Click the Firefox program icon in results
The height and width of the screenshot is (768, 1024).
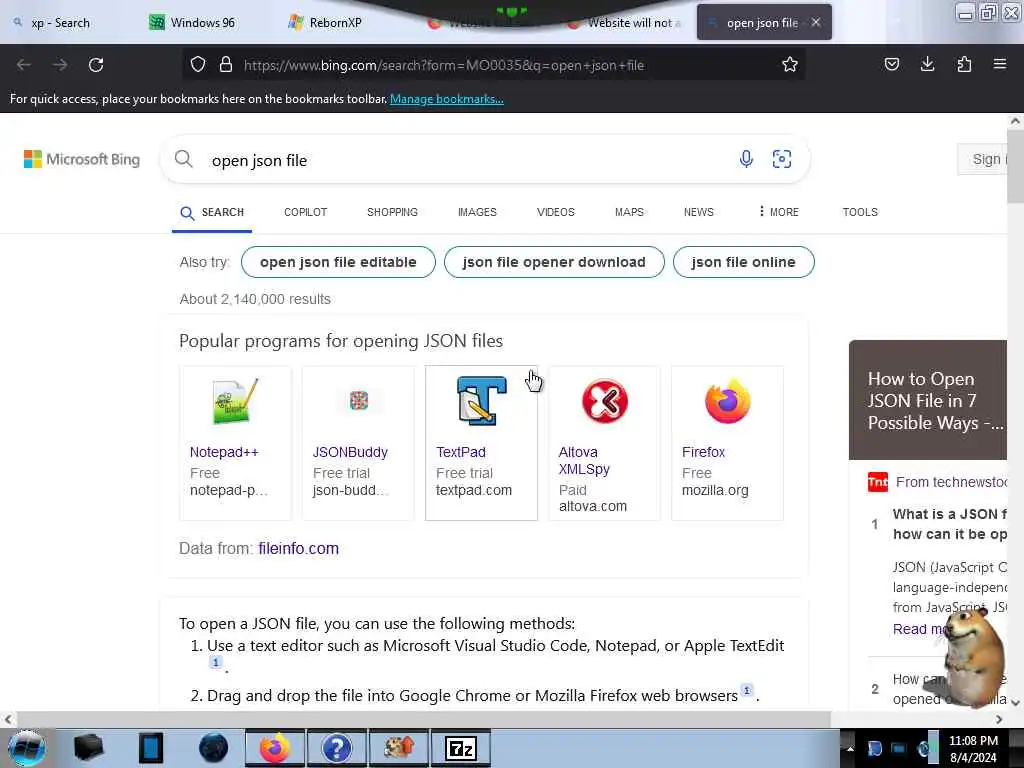tap(728, 401)
